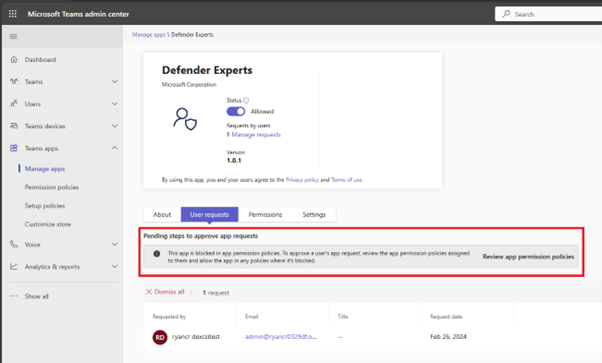Click the Users icon in sidebar
The width and height of the screenshot is (602, 363).
click(14, 104)
